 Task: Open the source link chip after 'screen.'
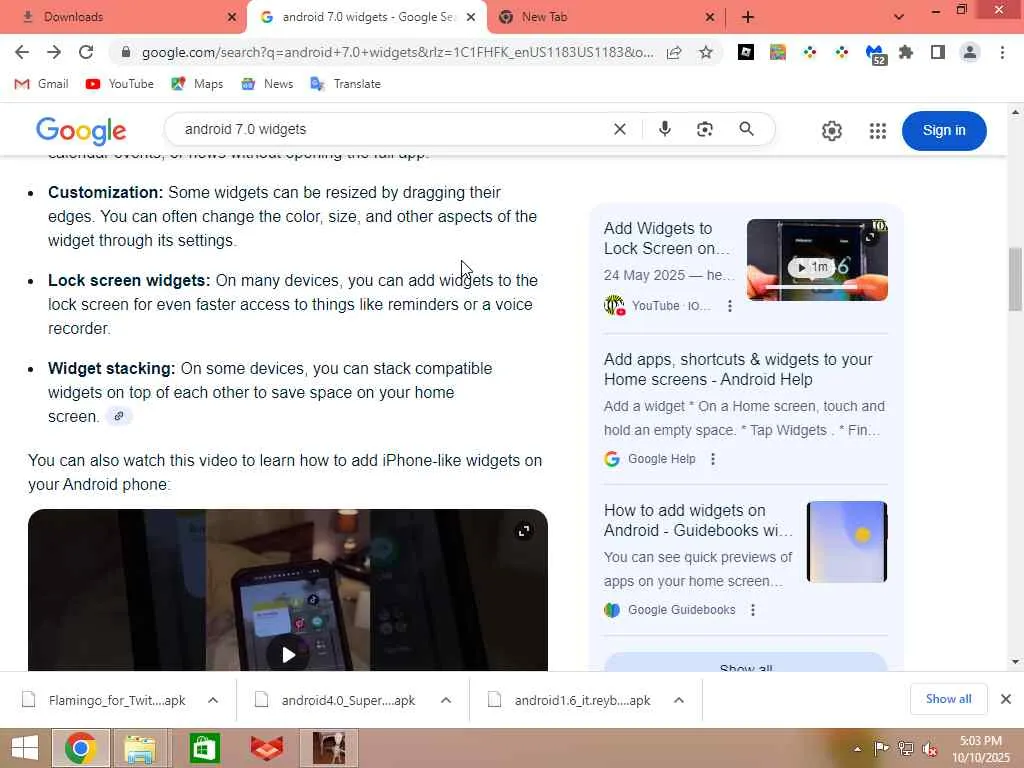(x=119, y=416)
